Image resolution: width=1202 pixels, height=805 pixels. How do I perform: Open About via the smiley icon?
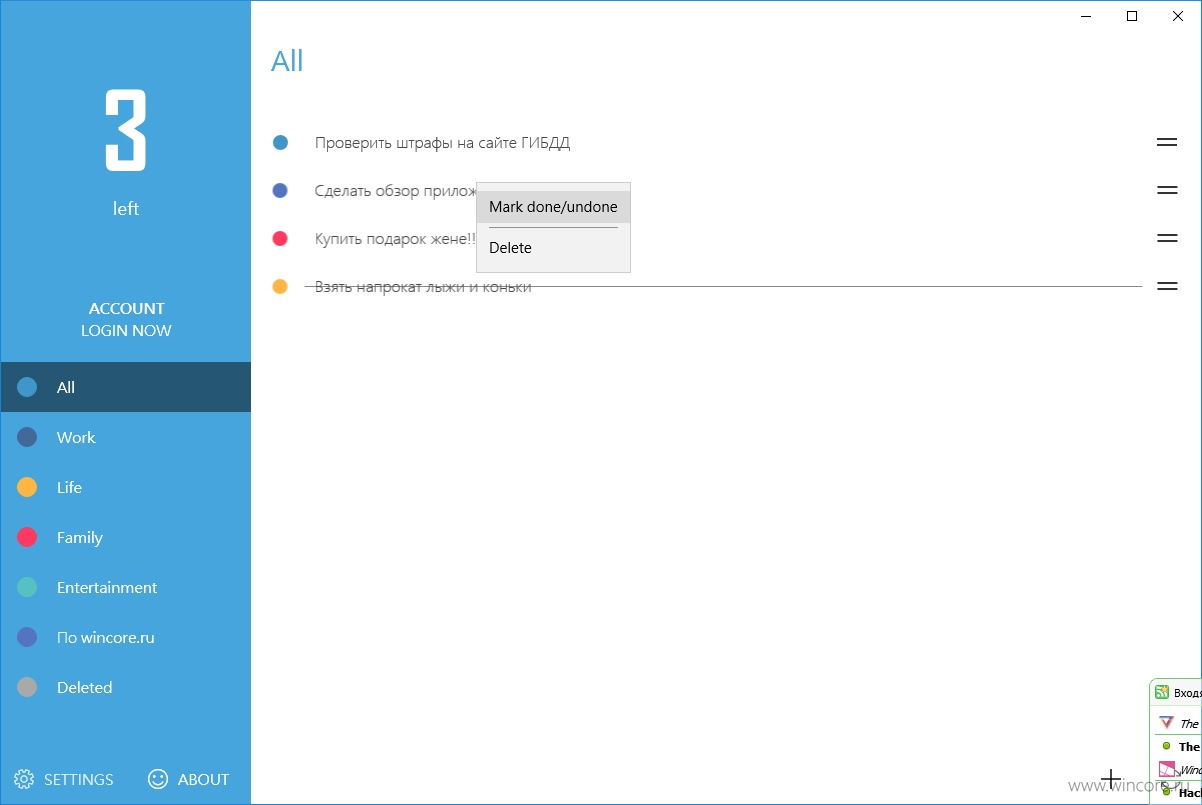point(158,779)
